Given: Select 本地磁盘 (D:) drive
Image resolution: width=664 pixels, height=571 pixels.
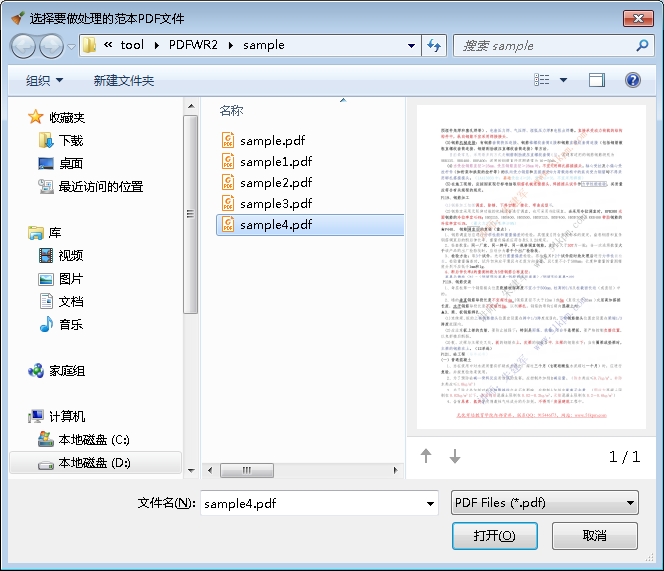Looking at the screenshot, I should tap(94, 463).
